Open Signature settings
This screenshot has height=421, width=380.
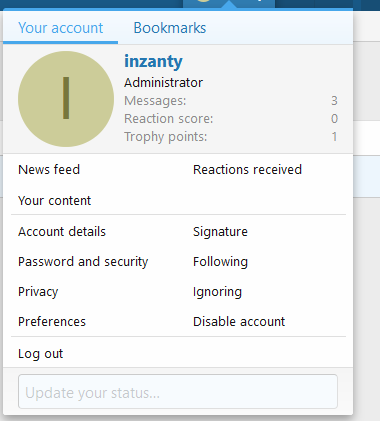tap(220, 232)
